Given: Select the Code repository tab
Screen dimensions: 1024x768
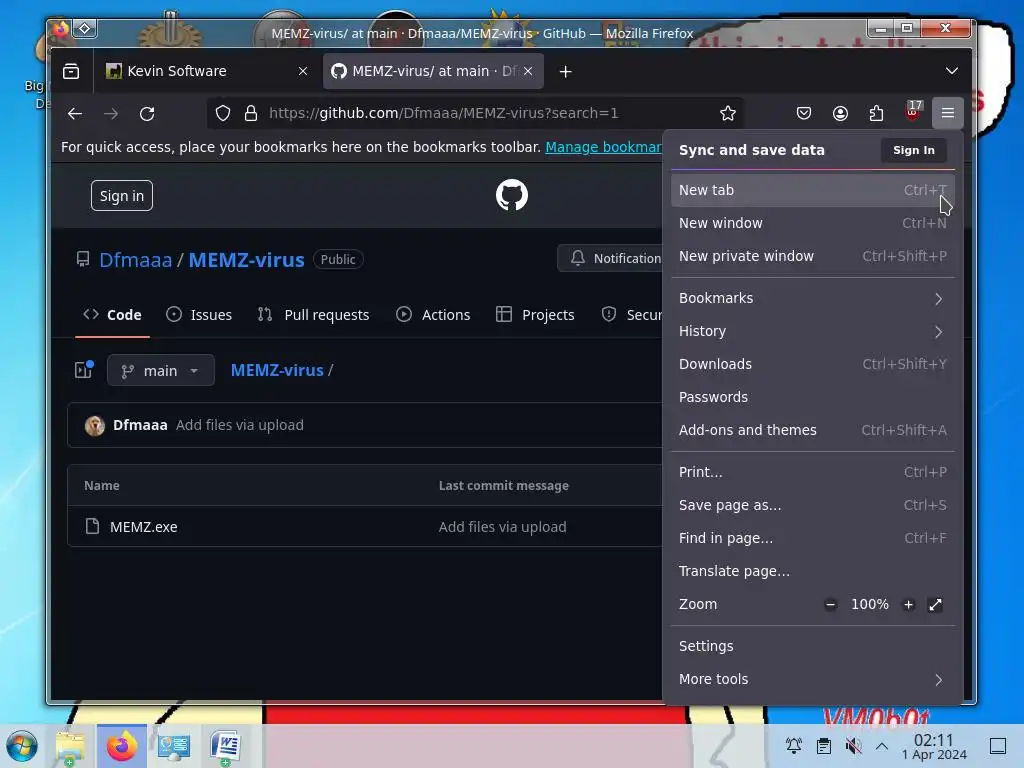Looking at the screenshot, I should (112, 315).
